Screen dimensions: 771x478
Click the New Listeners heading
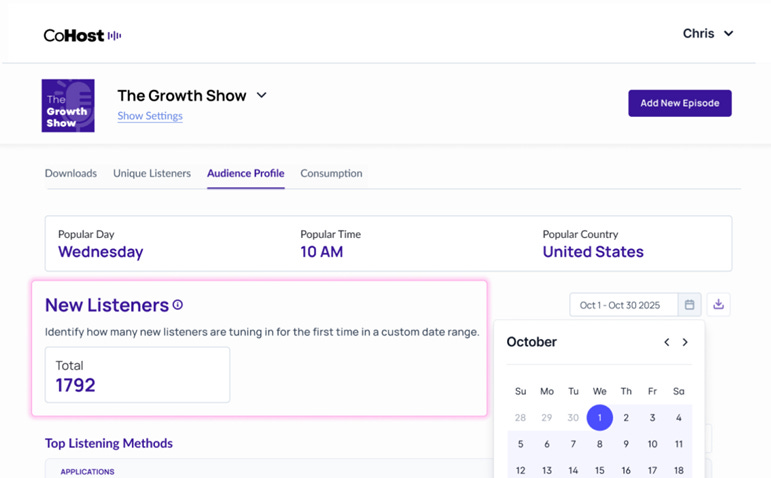[x=107, y=305]
